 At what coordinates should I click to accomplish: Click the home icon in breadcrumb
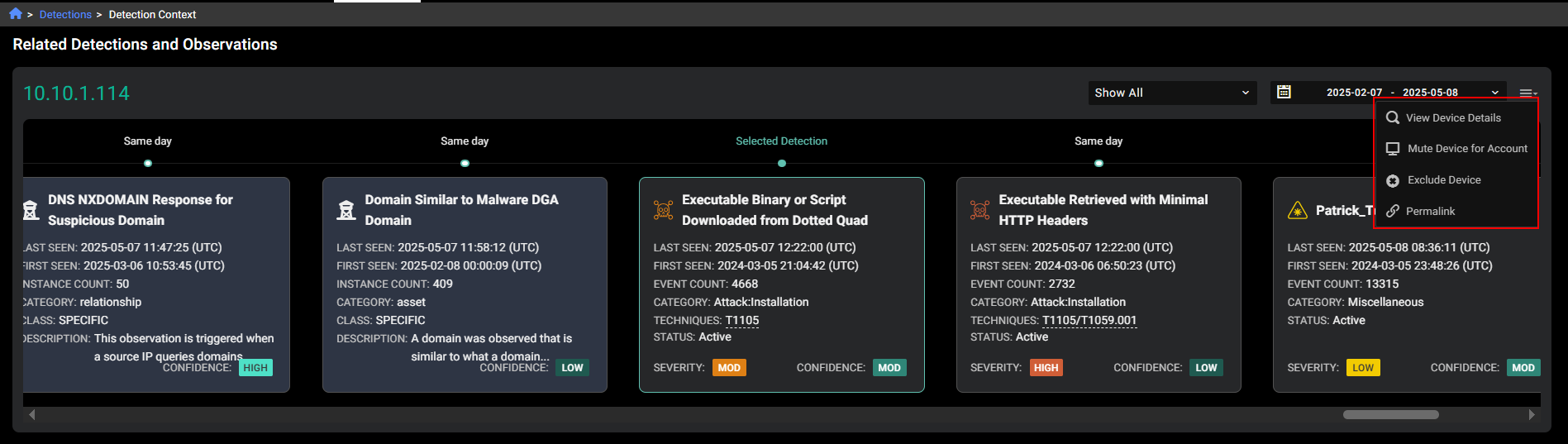(16, 13)
